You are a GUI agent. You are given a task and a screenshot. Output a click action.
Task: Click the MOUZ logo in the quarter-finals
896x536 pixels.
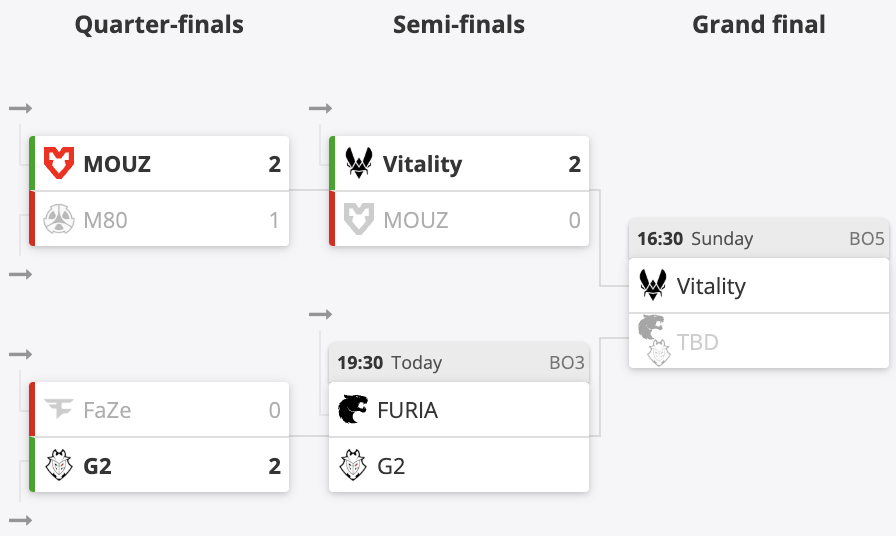click(59, 163)
